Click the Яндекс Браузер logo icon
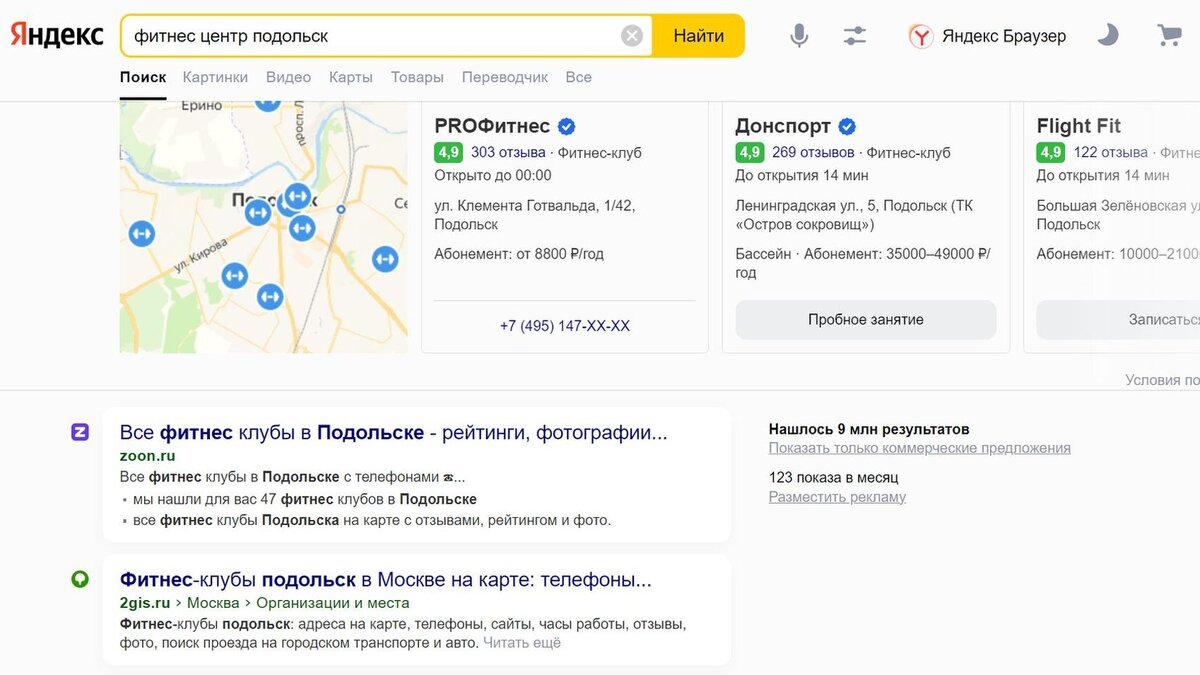 921,36
